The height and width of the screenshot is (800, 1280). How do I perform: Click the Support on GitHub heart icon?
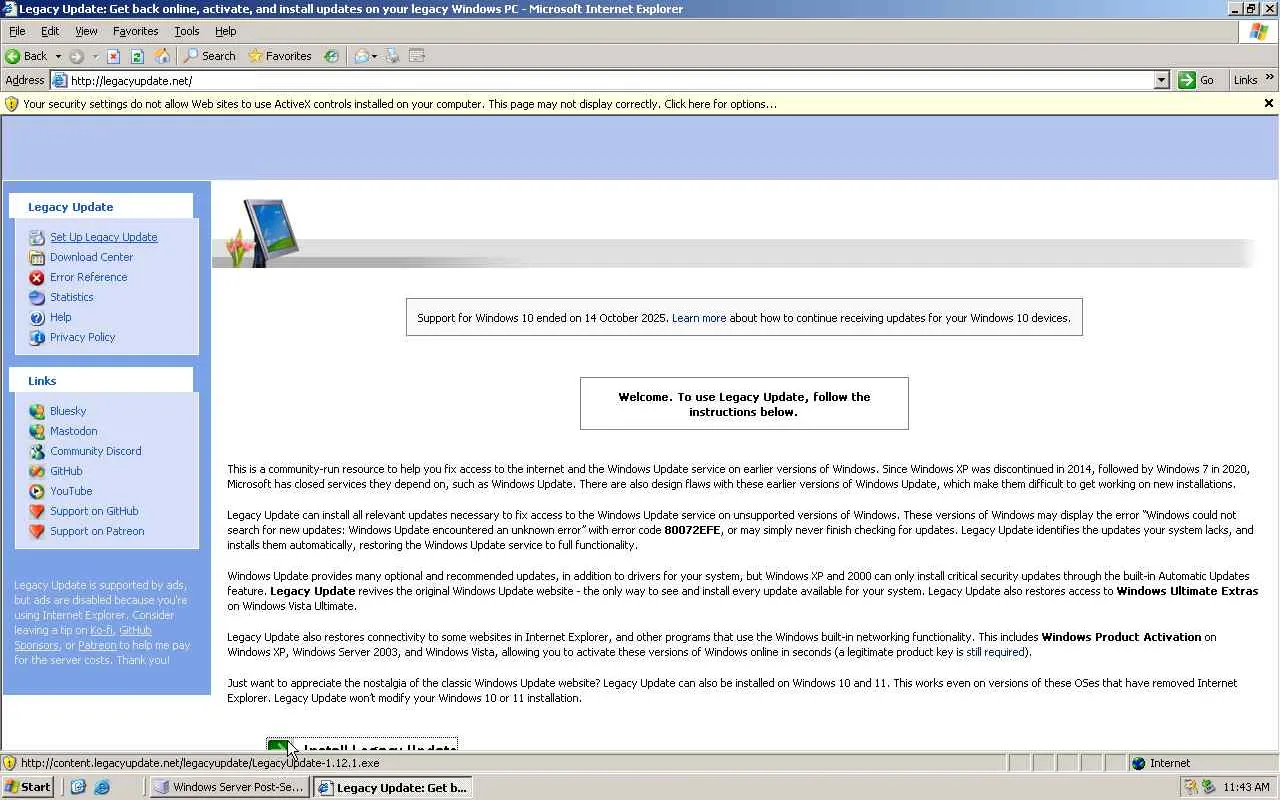pos(37,511)
